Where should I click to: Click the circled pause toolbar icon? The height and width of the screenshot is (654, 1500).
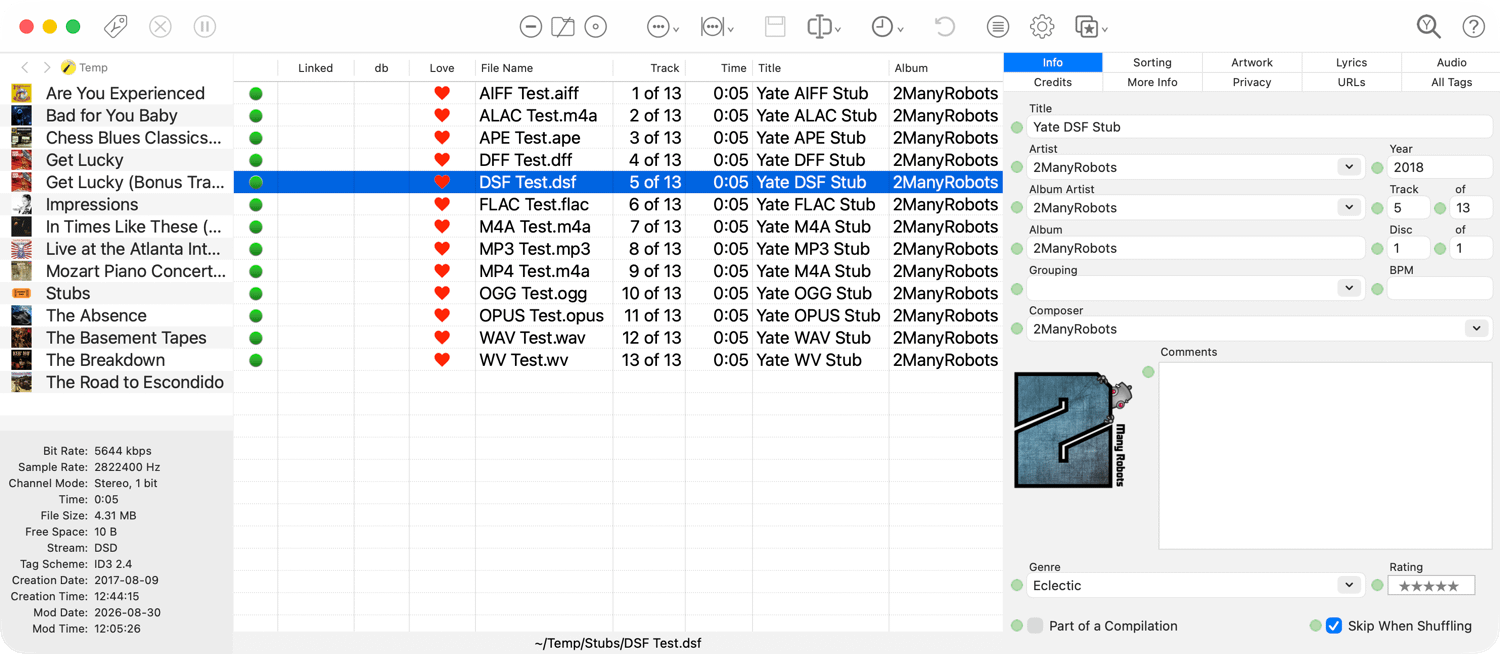coord(205,27)
